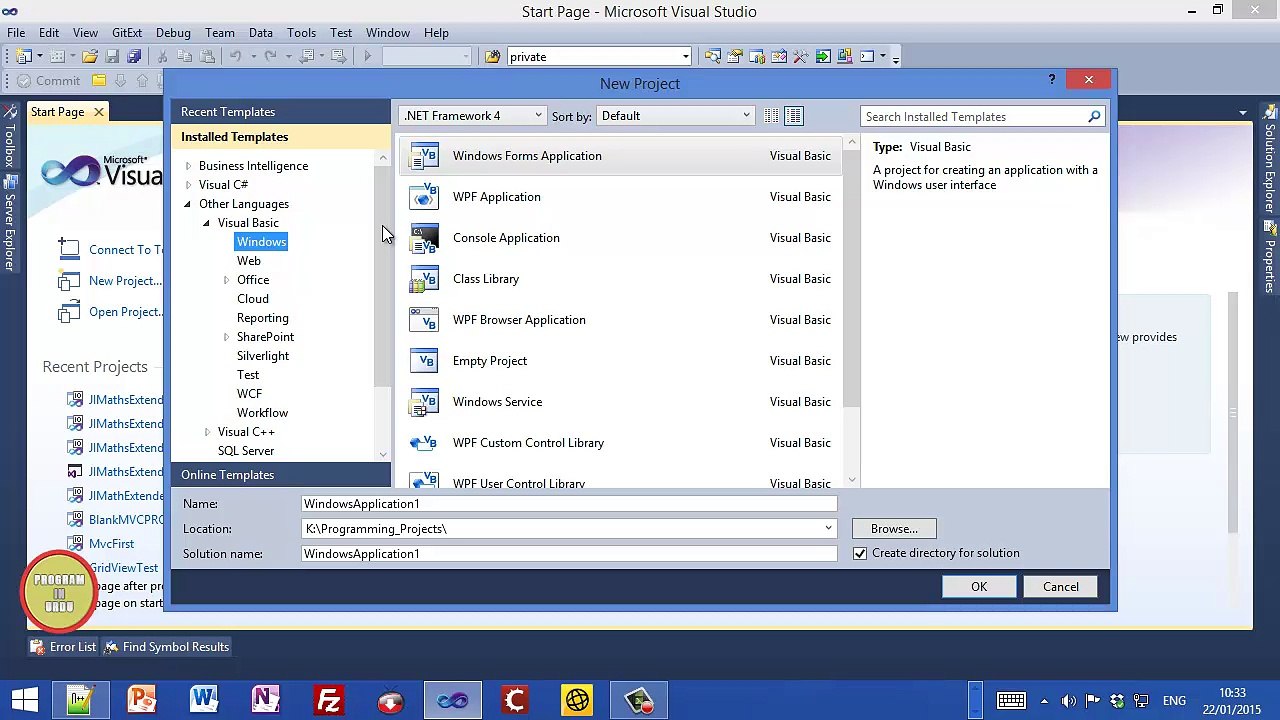Collapse the Visual Basic tree node
1280x720 pixels.
tap(206, 223)
